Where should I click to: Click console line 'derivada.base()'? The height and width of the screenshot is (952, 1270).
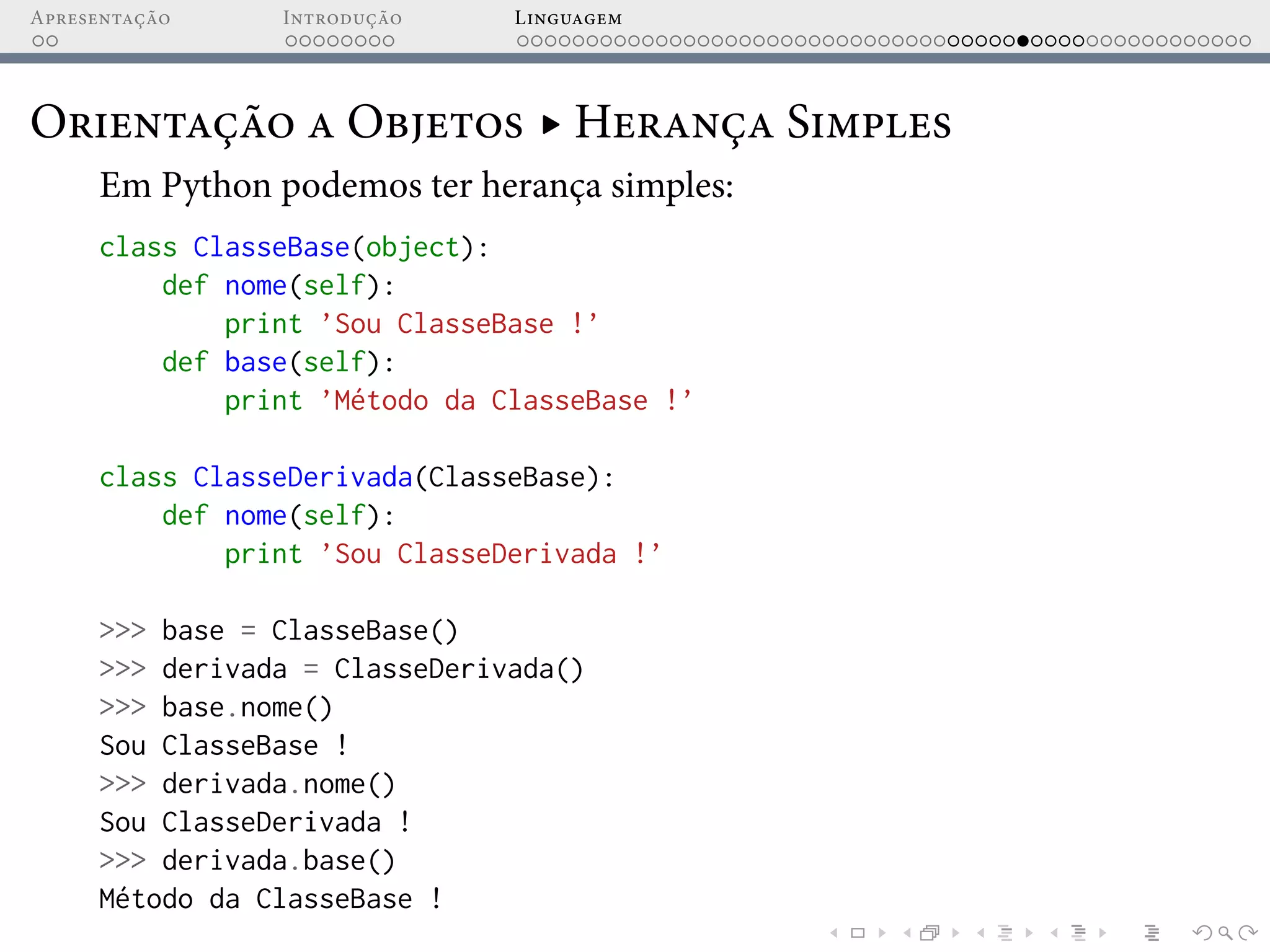[x=247, y=861]
